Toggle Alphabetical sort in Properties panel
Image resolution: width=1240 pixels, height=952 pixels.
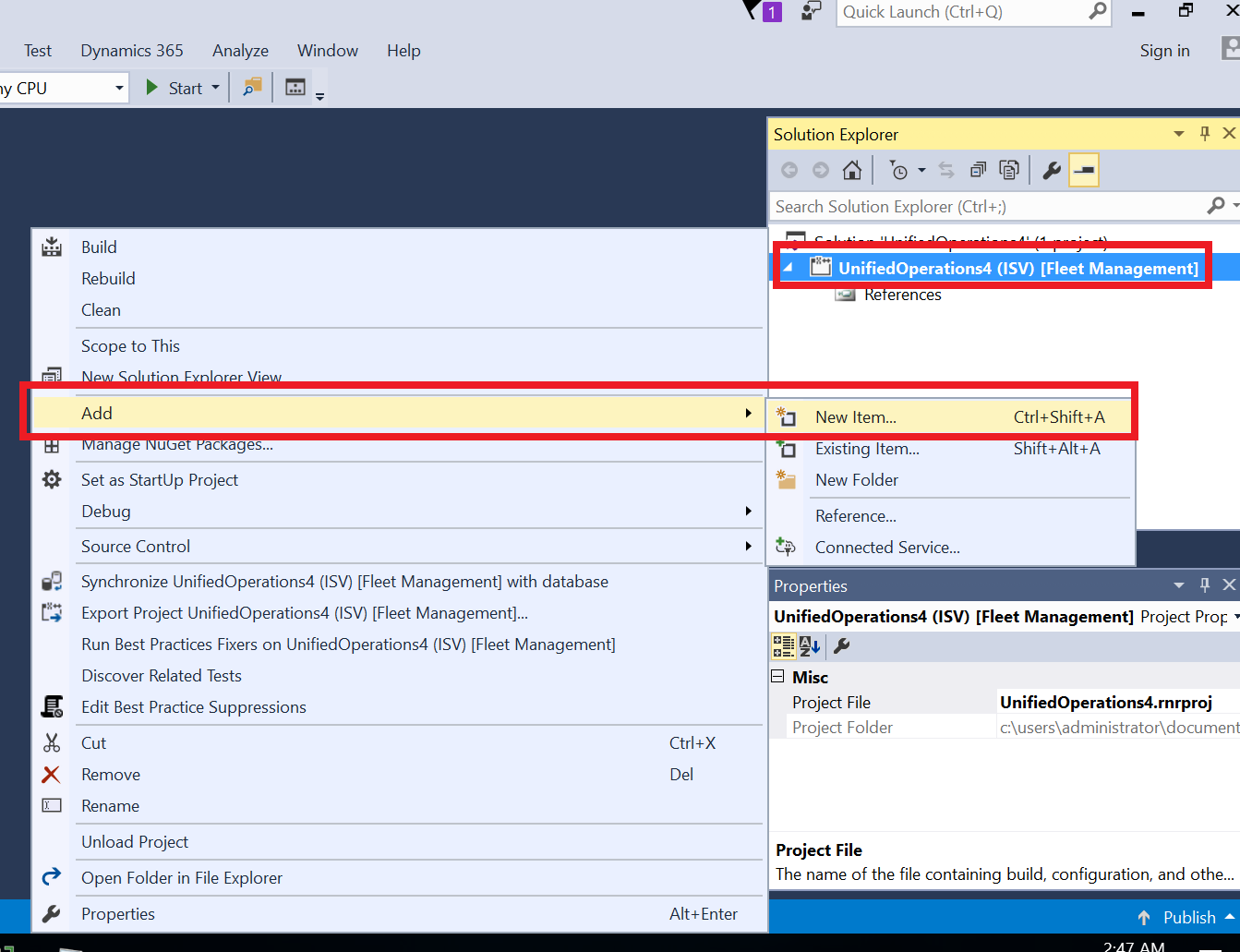[x=810, y=645]
